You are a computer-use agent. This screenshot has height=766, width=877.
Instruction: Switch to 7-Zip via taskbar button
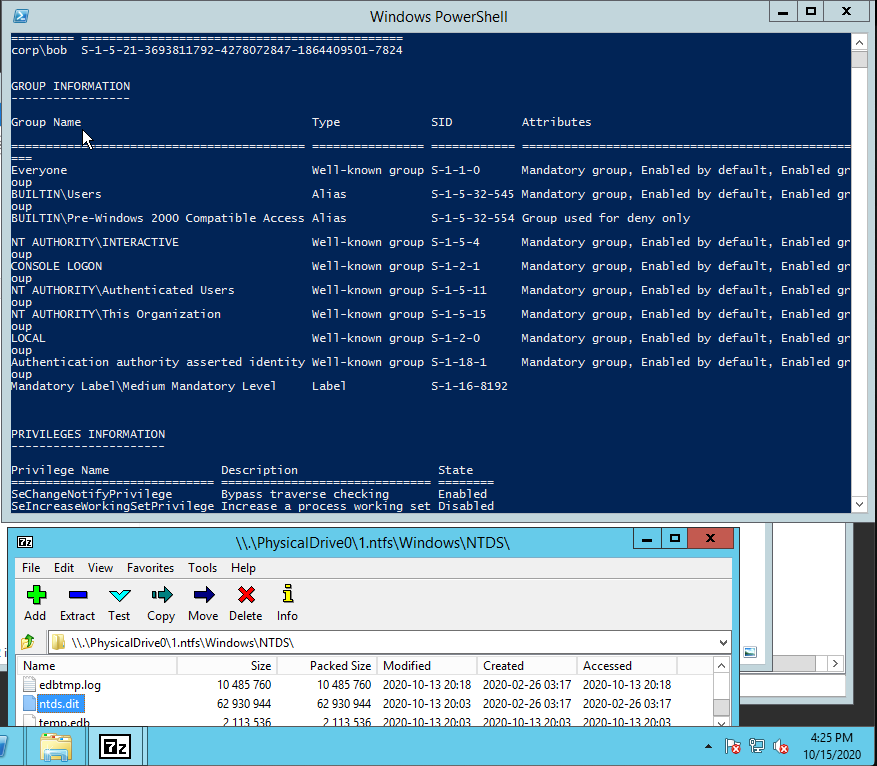[x=115, y=747]
